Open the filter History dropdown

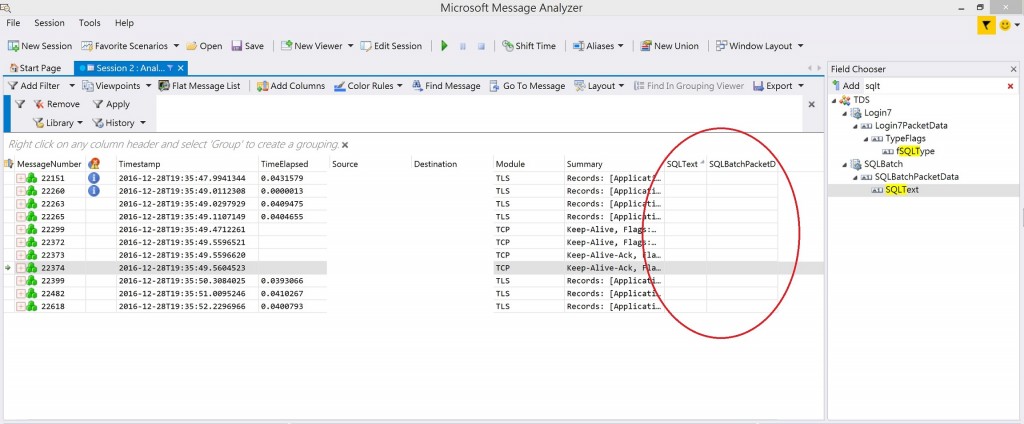tap(119, 123)
